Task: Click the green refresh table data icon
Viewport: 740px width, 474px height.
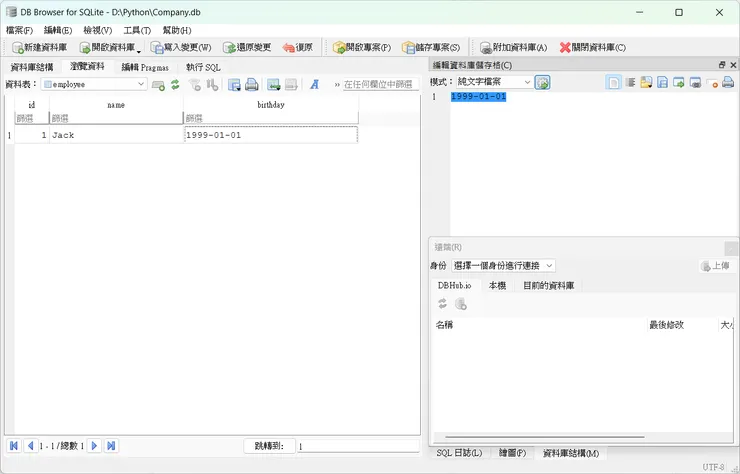Action: pos(175,85)
